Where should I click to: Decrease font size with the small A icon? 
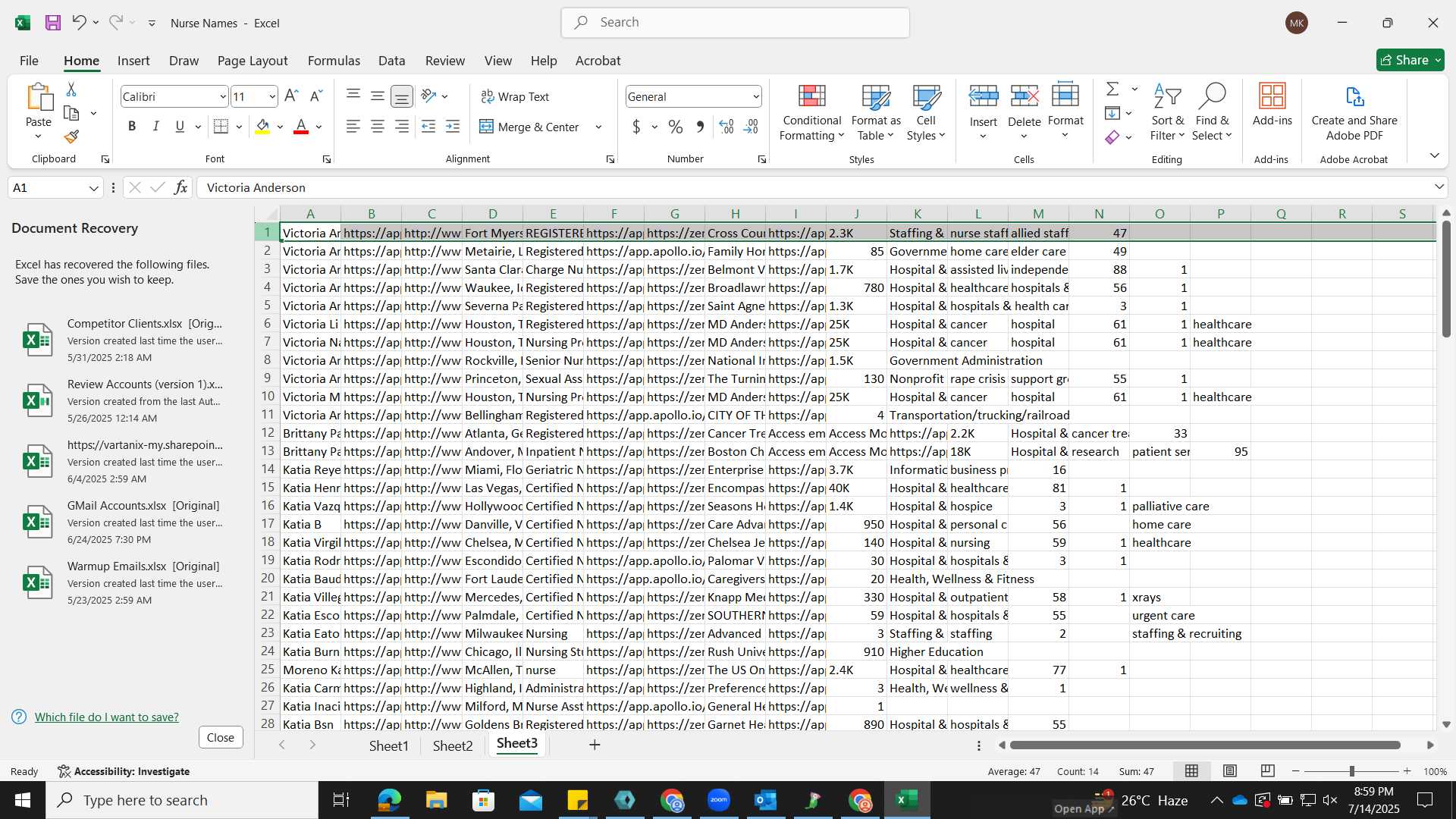click(x=316, y=96)
